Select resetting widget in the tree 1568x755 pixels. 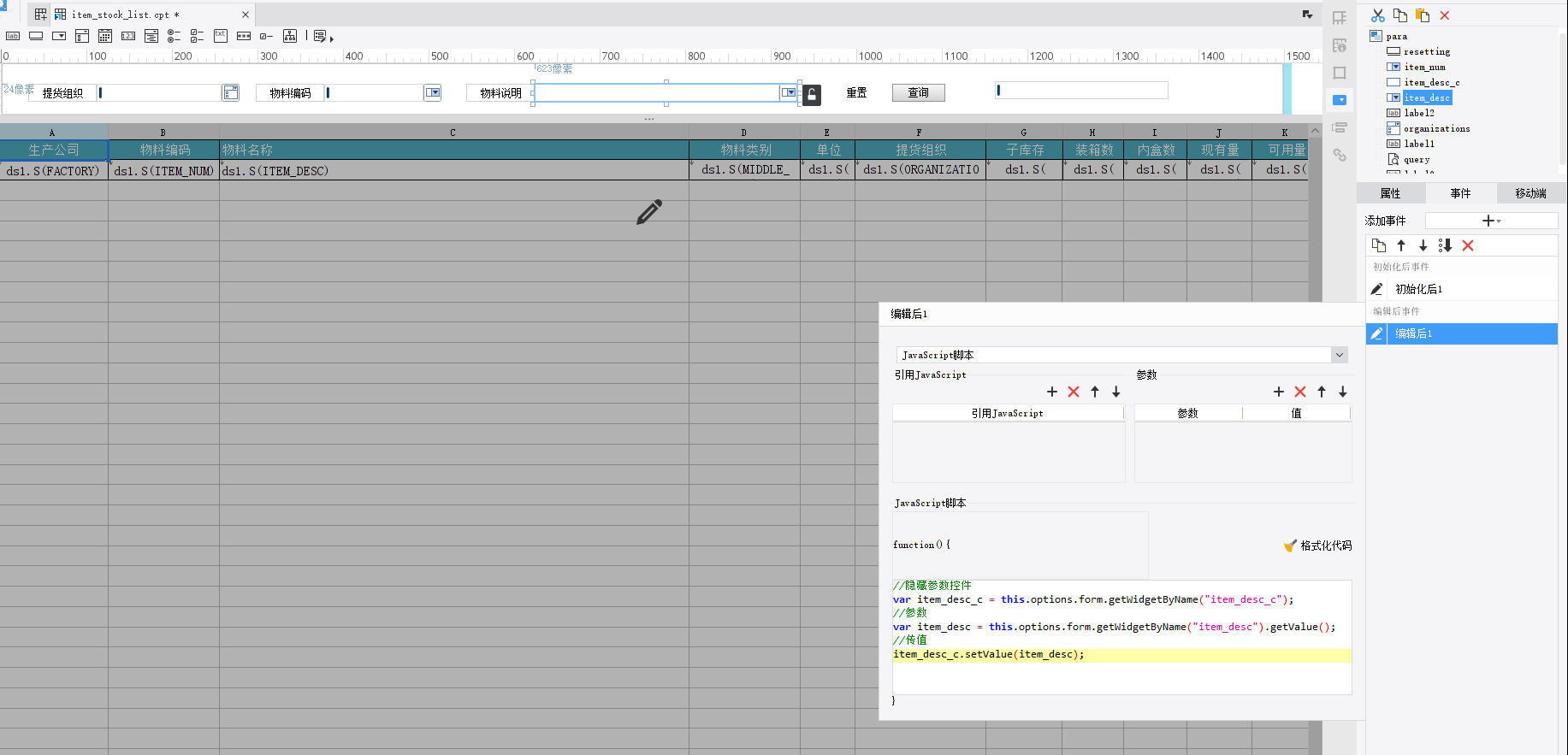(x=1426, y=51)
